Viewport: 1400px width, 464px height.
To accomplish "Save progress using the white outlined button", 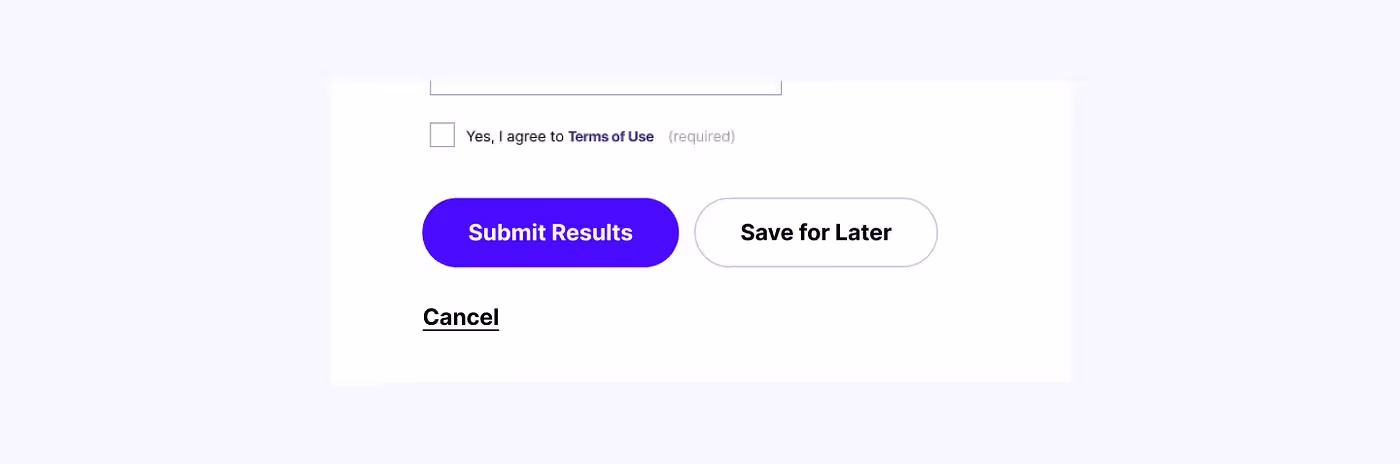I will (x=816, y=233).
